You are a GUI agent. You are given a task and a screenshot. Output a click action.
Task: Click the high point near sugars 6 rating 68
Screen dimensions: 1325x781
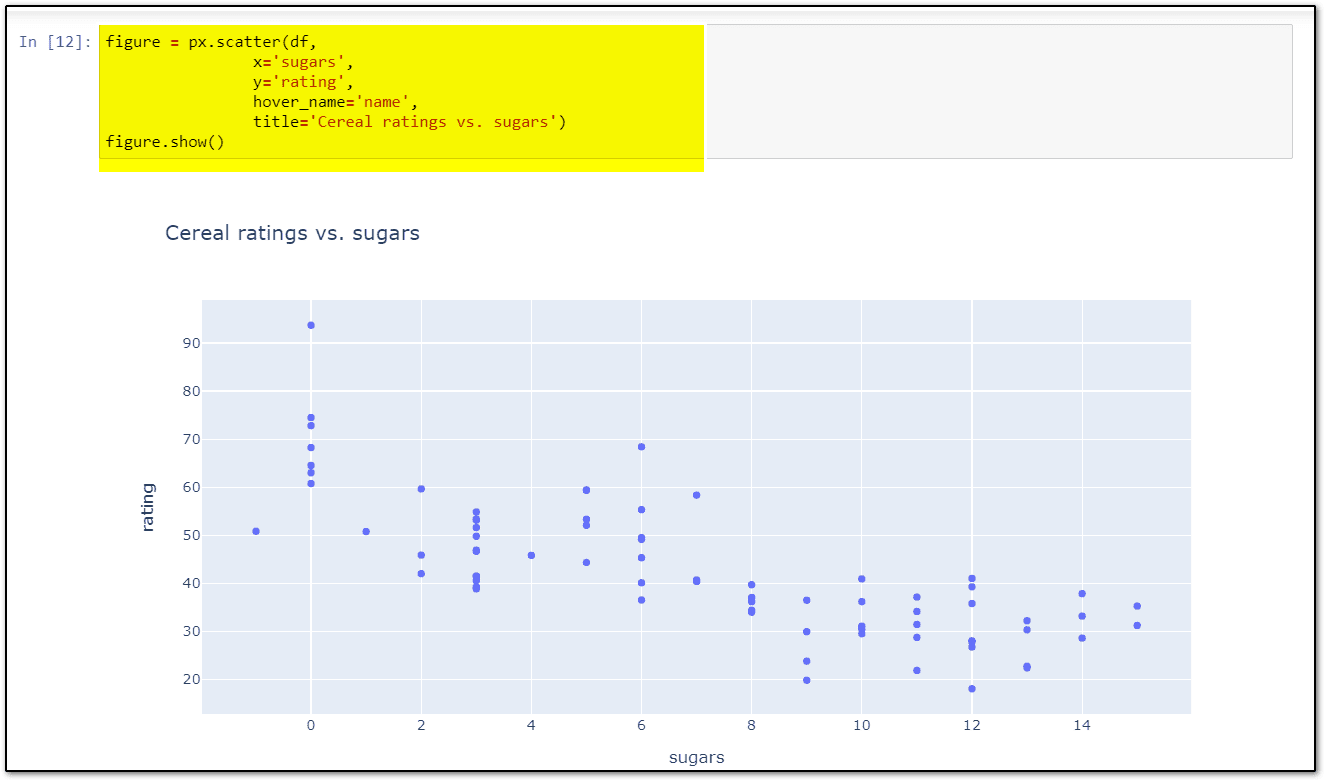click(x=640, y=446)
